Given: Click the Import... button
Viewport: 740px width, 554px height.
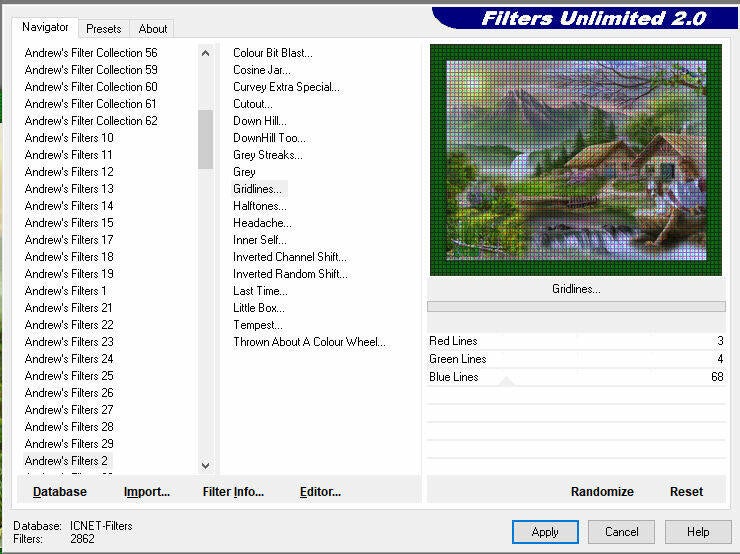Looking at the screenshot, I should click(147, 492).
